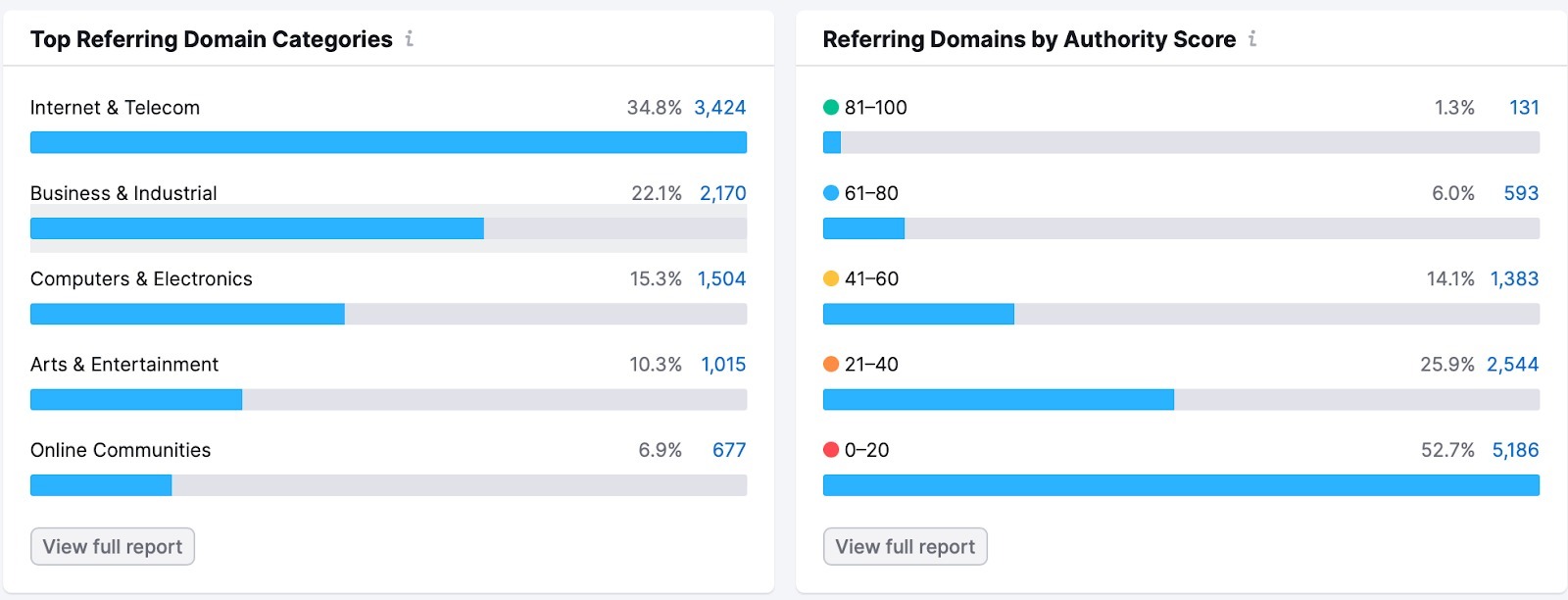Click View full report under domain categories
Viewport: 1568px width, 600px height.
112,546
